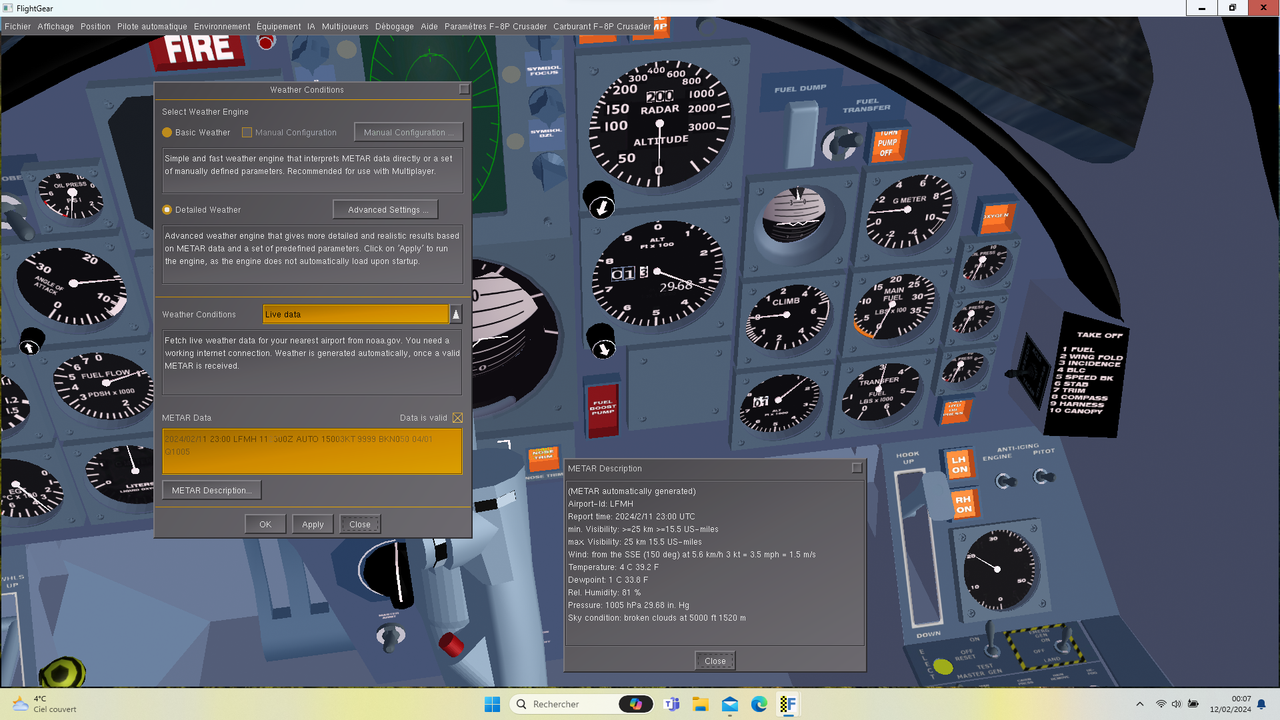
Task: Click the Live data combo field
Action: [x=355, y=314]
